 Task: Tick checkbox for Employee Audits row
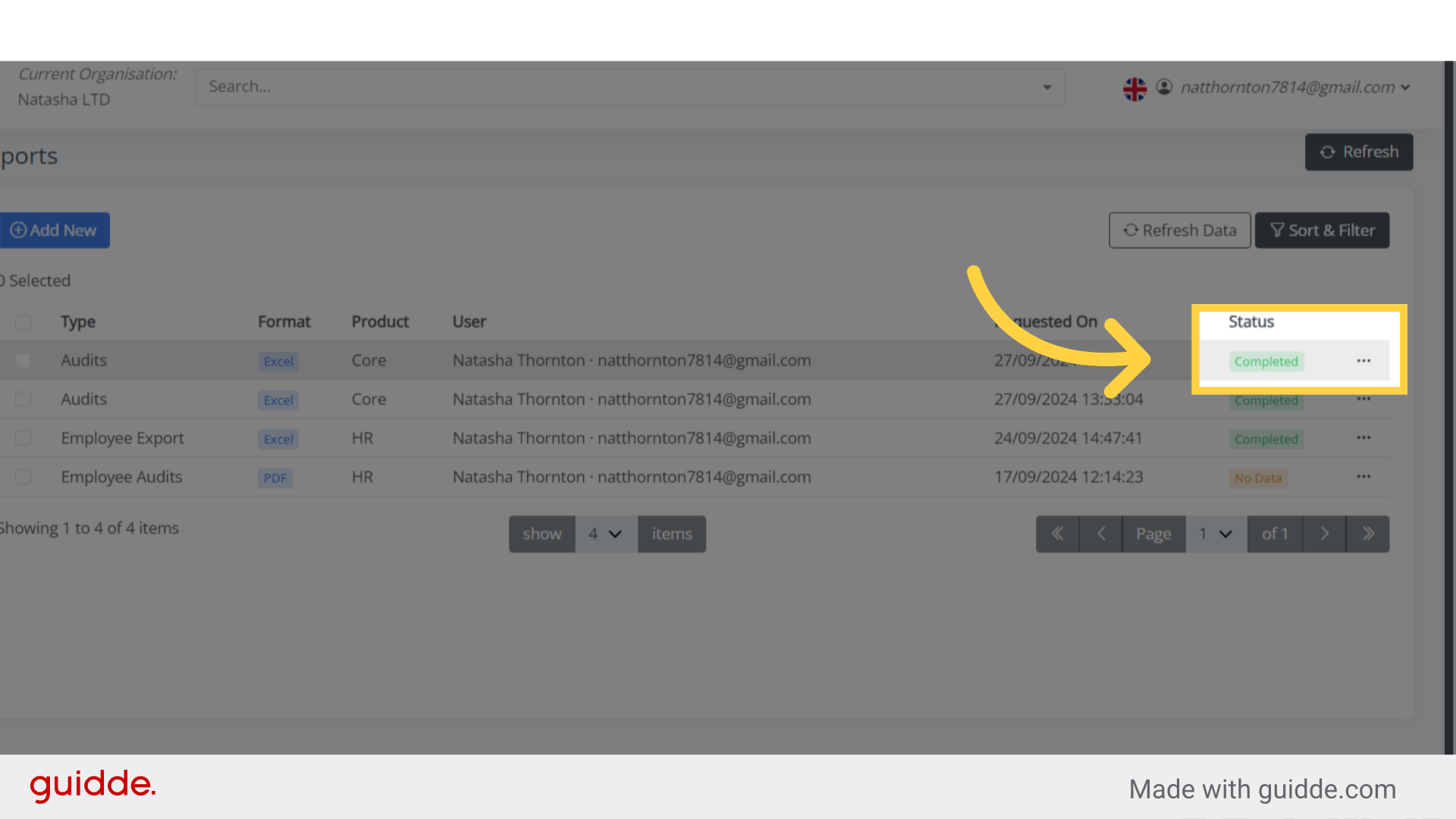pyautogui.click(x=24, y=477)
